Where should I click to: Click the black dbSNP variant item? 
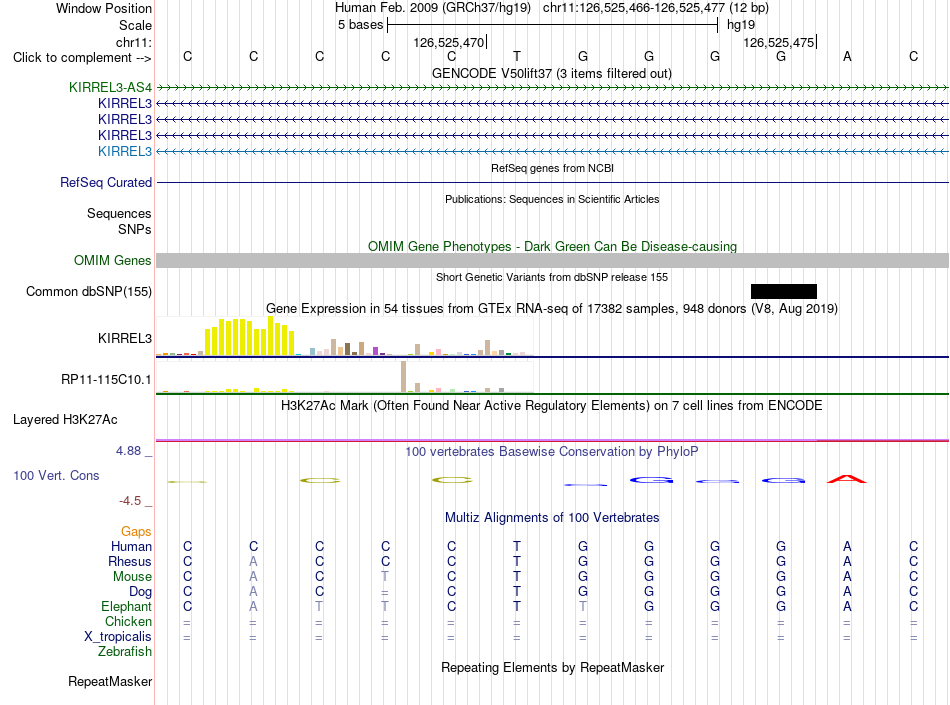(x=783, y=291)
